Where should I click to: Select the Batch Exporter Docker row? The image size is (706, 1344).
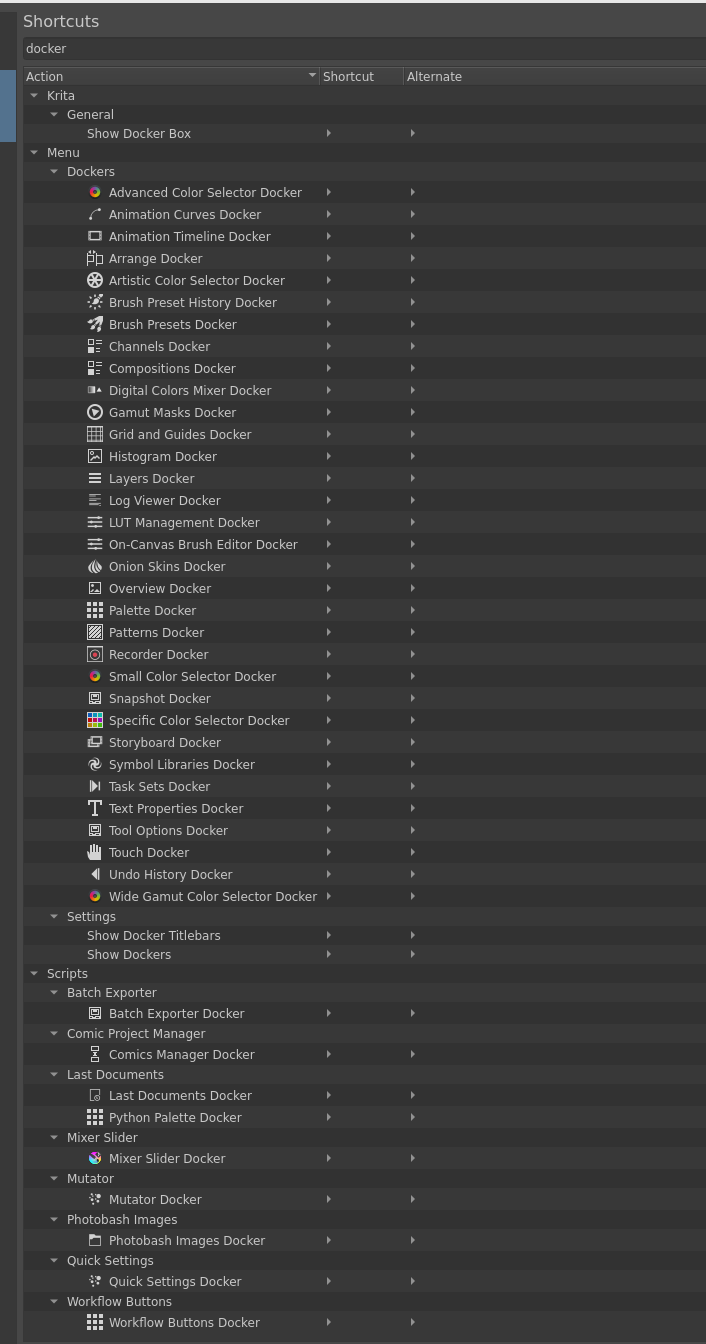pyautogui.click(x=364, y=1013)
